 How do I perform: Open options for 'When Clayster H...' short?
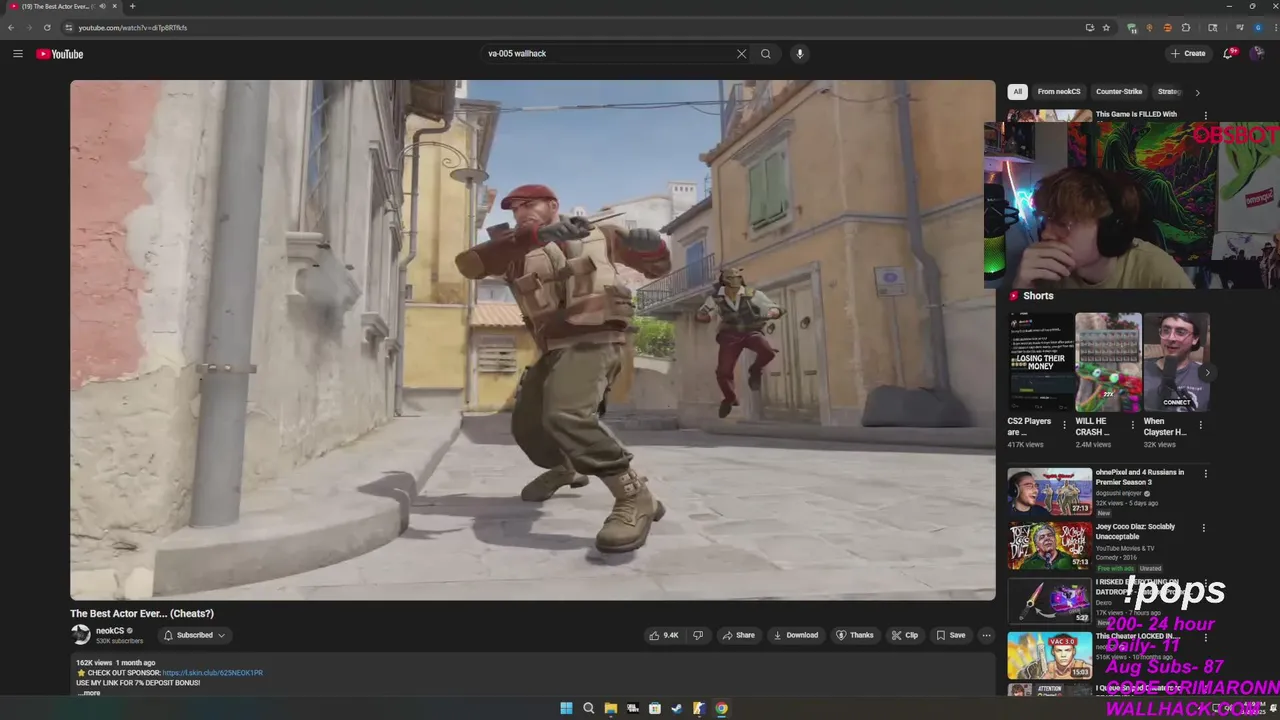pos(1200,425)
